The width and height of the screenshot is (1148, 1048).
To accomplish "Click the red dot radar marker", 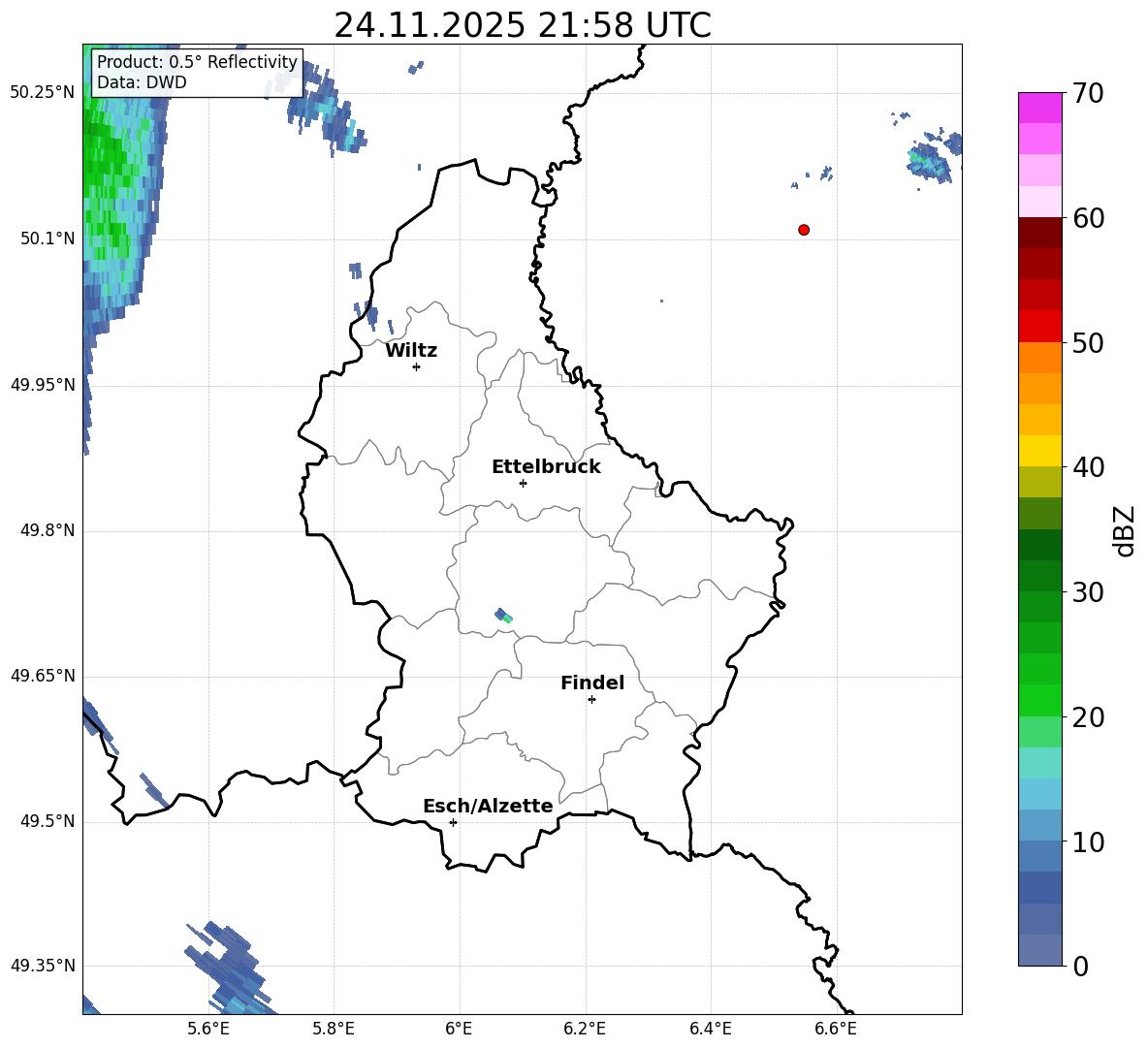I will 804,230.
